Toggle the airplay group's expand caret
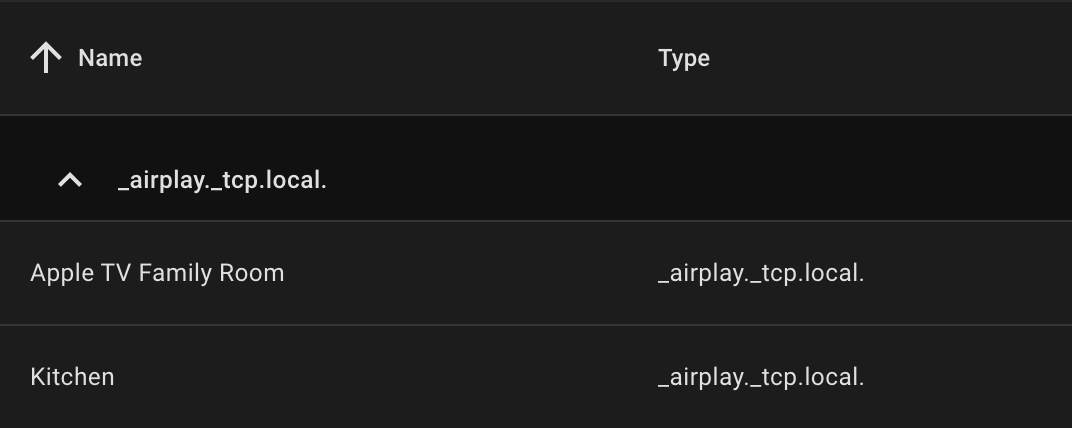The width and height of the screenshot is (1072, 428). tap(69, 181)
